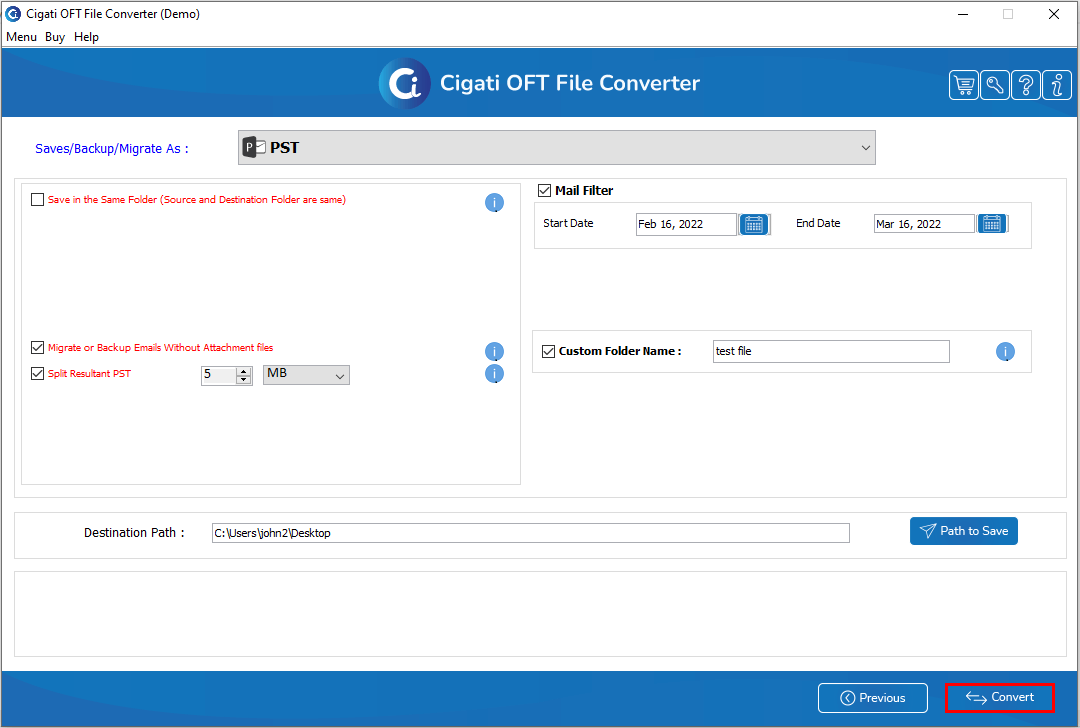
Task: Toggle Split Resultant PST checkbox
Action: point(37,373)
